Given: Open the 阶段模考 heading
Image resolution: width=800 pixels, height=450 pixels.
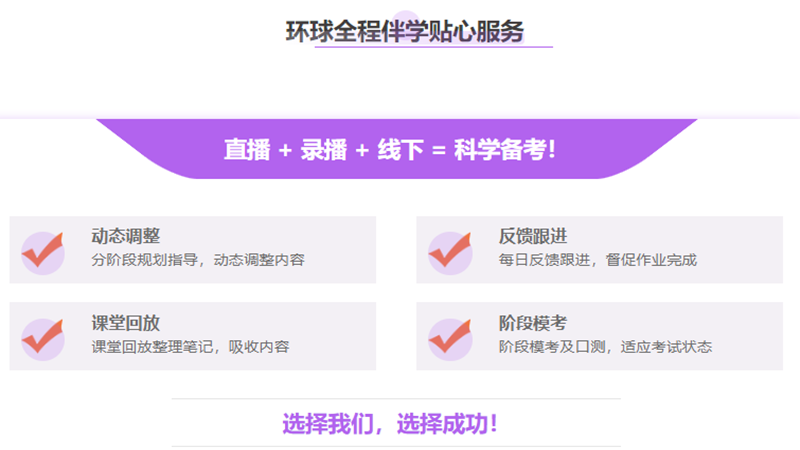Looking at the screenshot, I should (x=533, y=323).
